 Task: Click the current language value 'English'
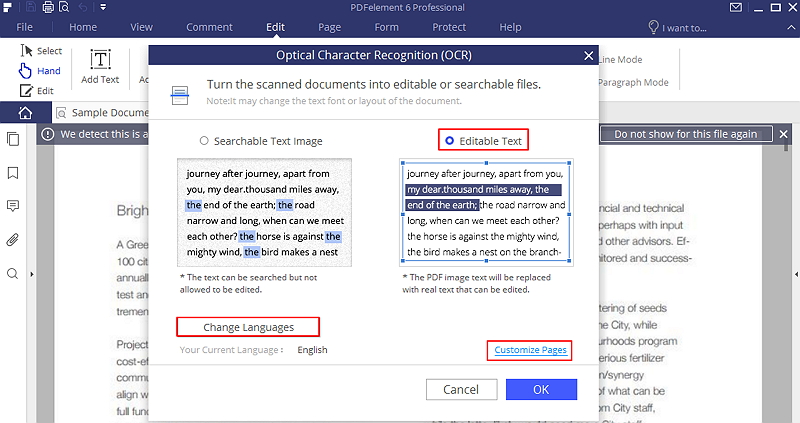312,350
